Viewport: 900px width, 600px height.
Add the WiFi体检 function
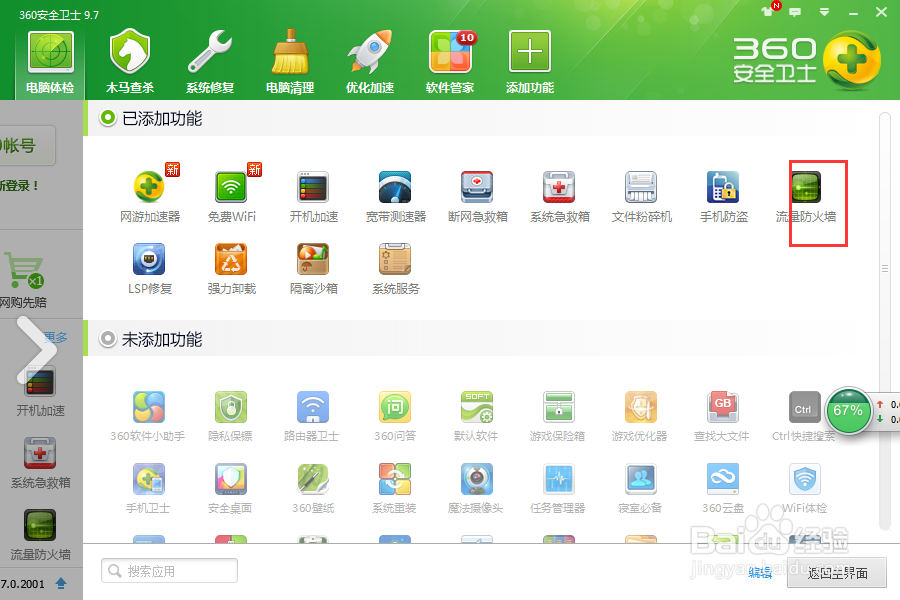coord(805,488)
